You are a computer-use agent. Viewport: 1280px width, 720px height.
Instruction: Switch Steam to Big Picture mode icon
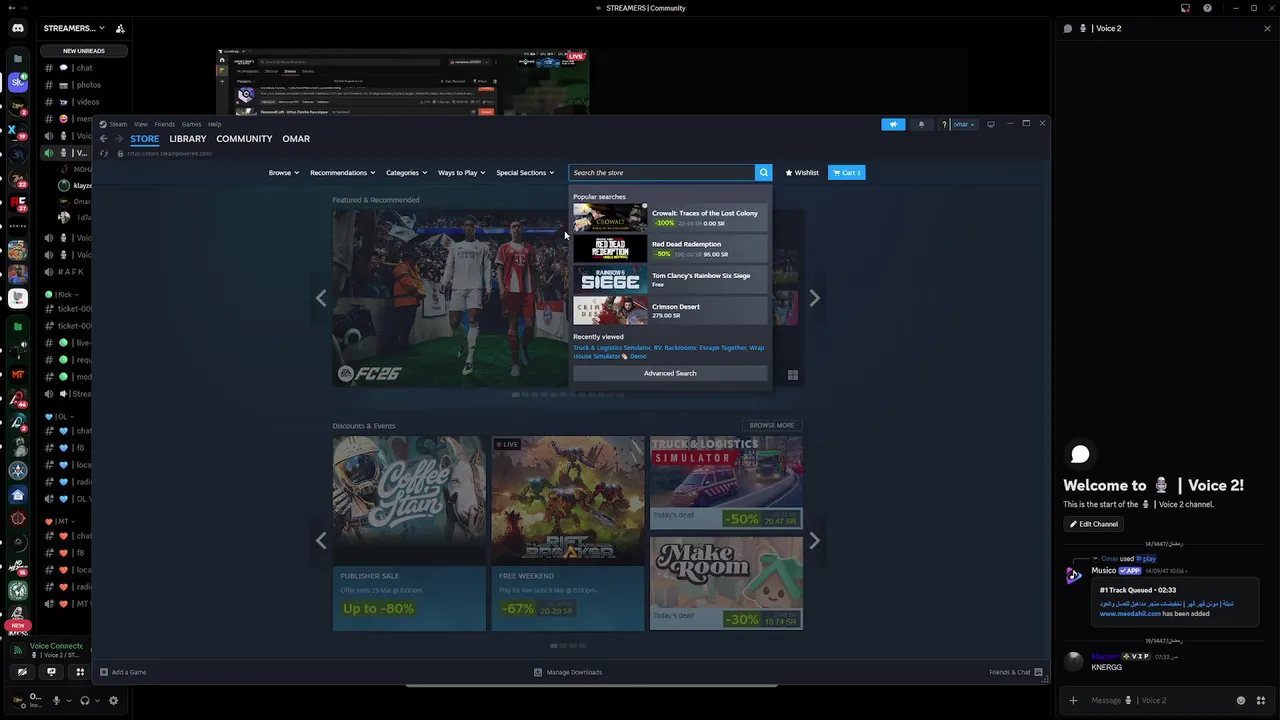[991, 124]
